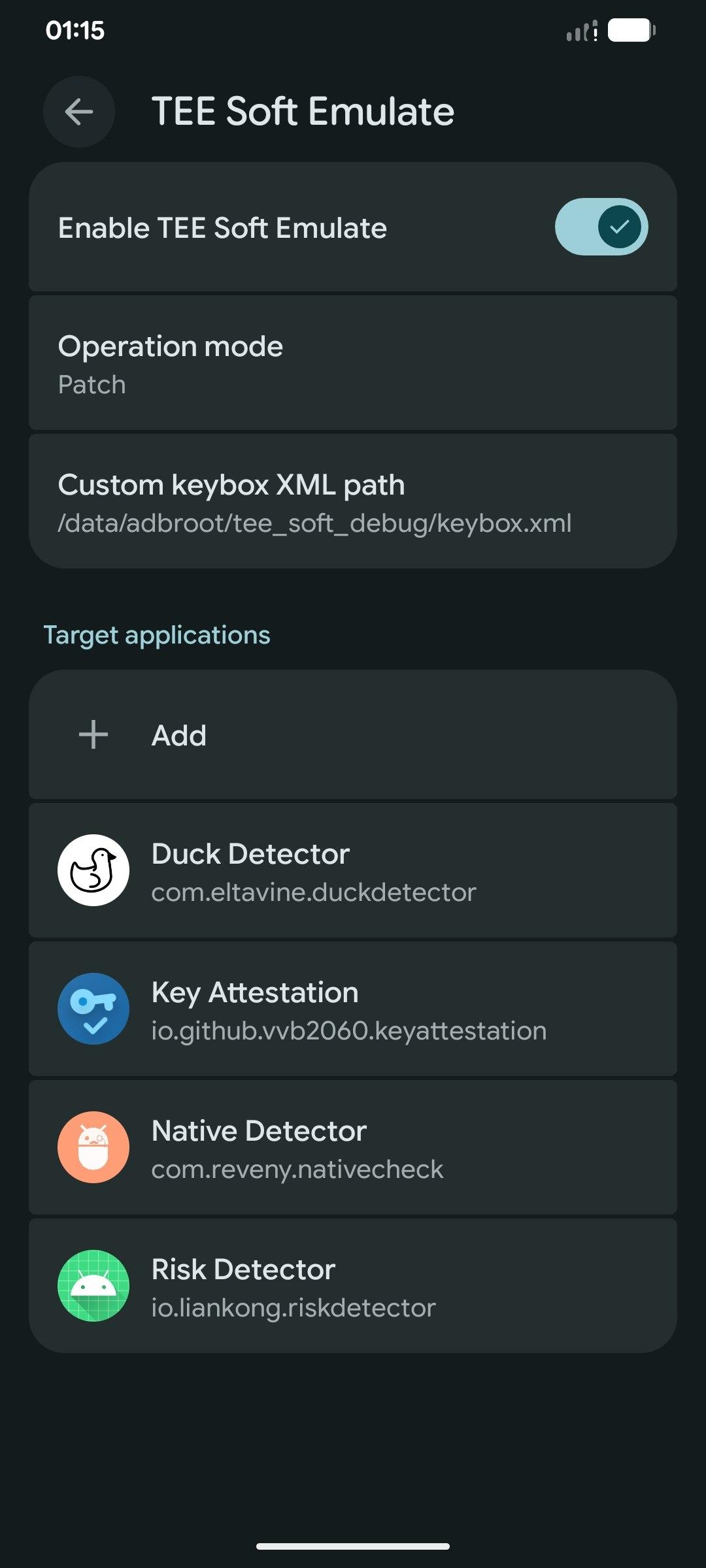Disable the TEE Soft Emulate switch

[601, 227]
